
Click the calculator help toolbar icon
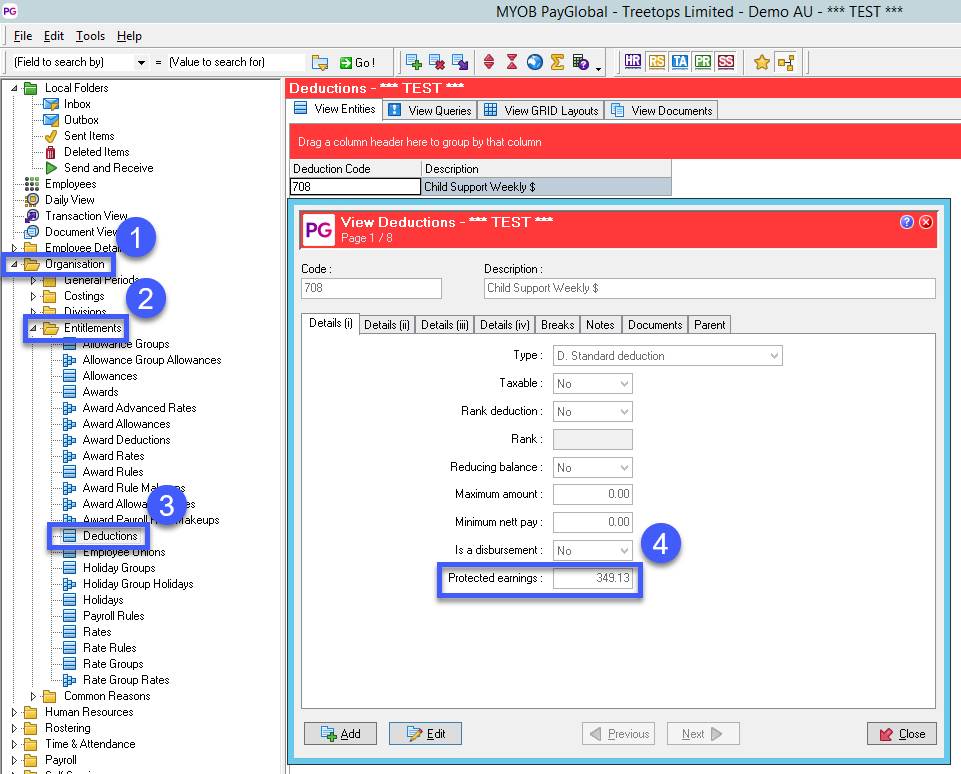pos(580,62)
